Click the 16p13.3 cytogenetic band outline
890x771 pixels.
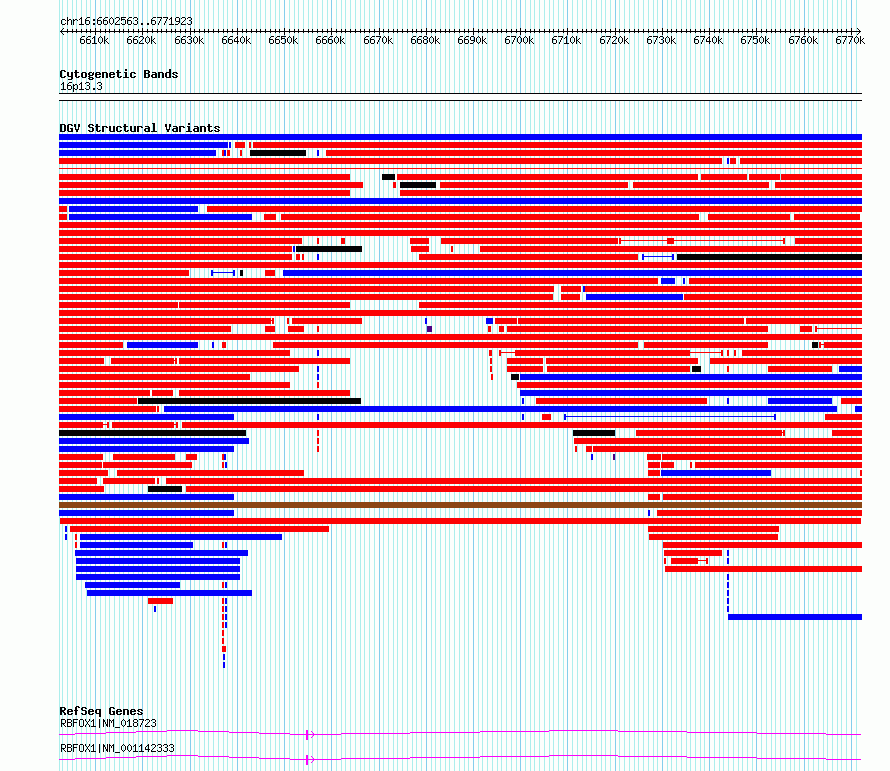pyautogui.click(x=460, y=97)
